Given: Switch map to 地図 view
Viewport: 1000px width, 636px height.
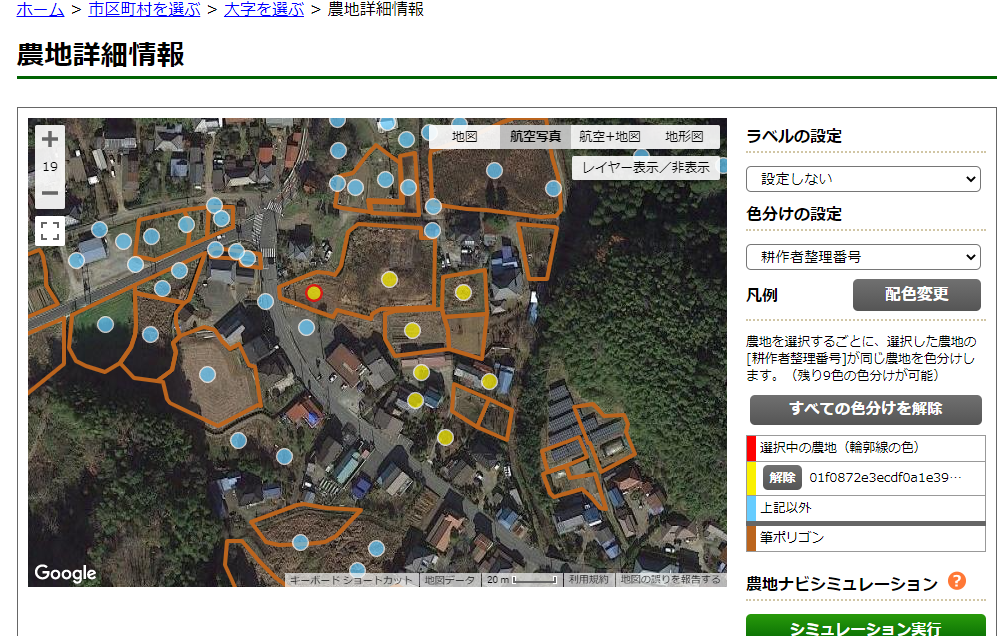Looking at the screenshot, I should [464, 137].
